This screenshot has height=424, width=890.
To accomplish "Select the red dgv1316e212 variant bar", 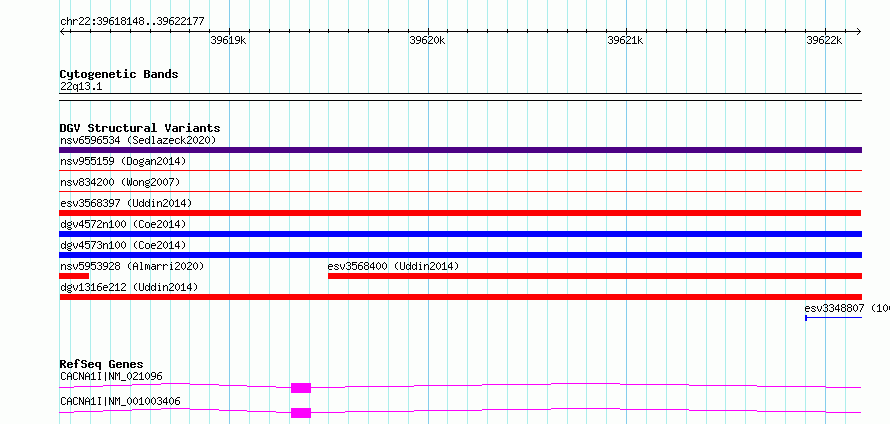I will click(460, 297).
